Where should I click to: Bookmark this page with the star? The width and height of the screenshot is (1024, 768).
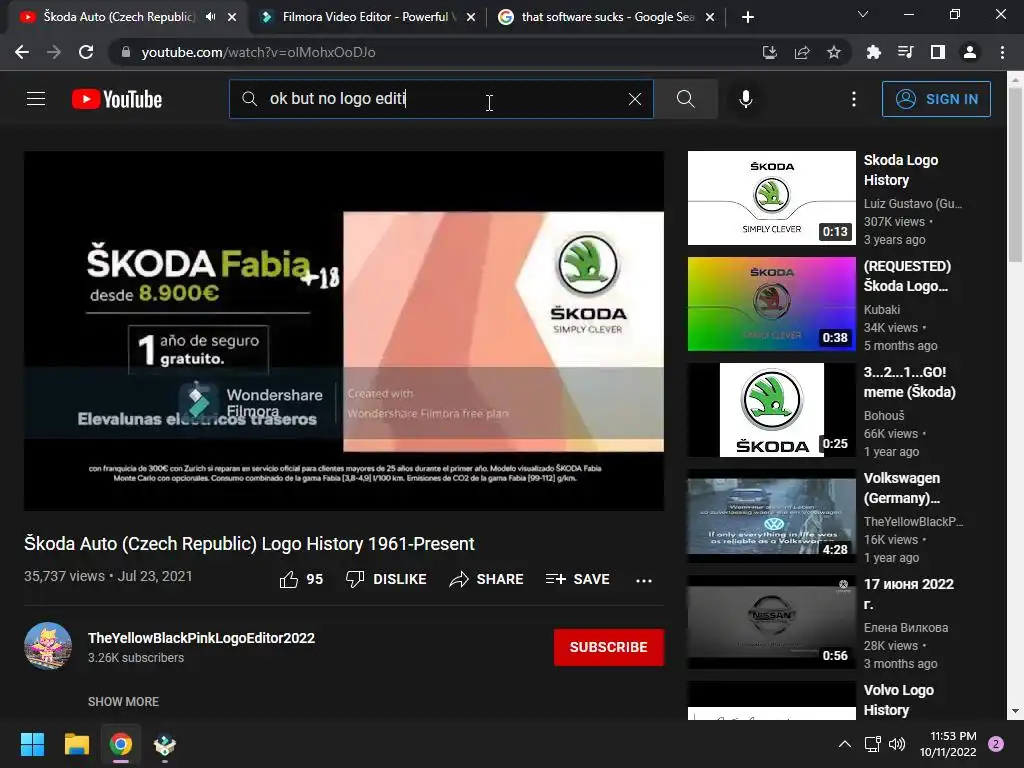(x=834, y=52)
